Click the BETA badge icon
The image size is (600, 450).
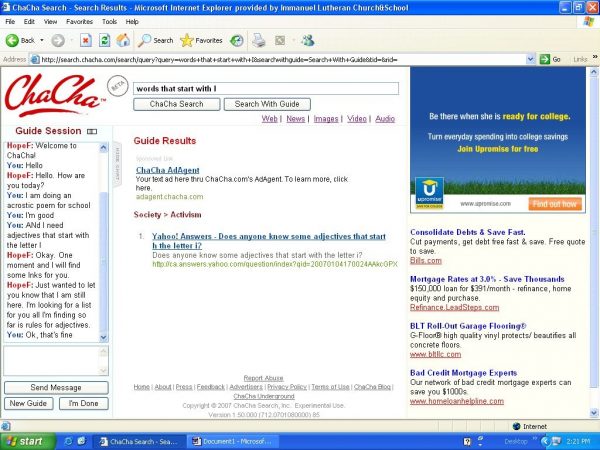pos(117,86)
